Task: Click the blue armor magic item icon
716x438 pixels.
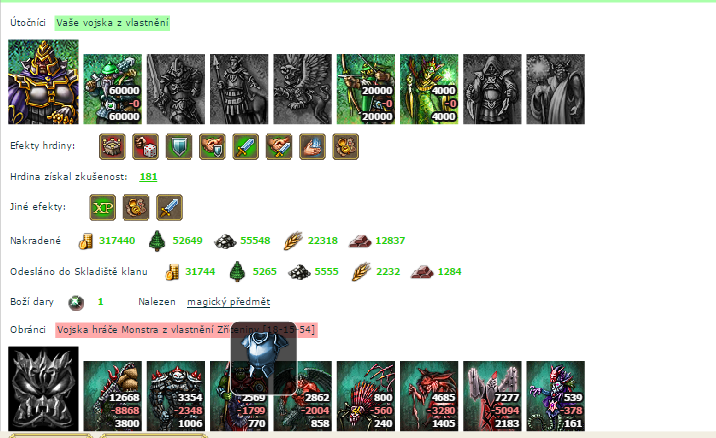Action: click(x=264, y=359)
